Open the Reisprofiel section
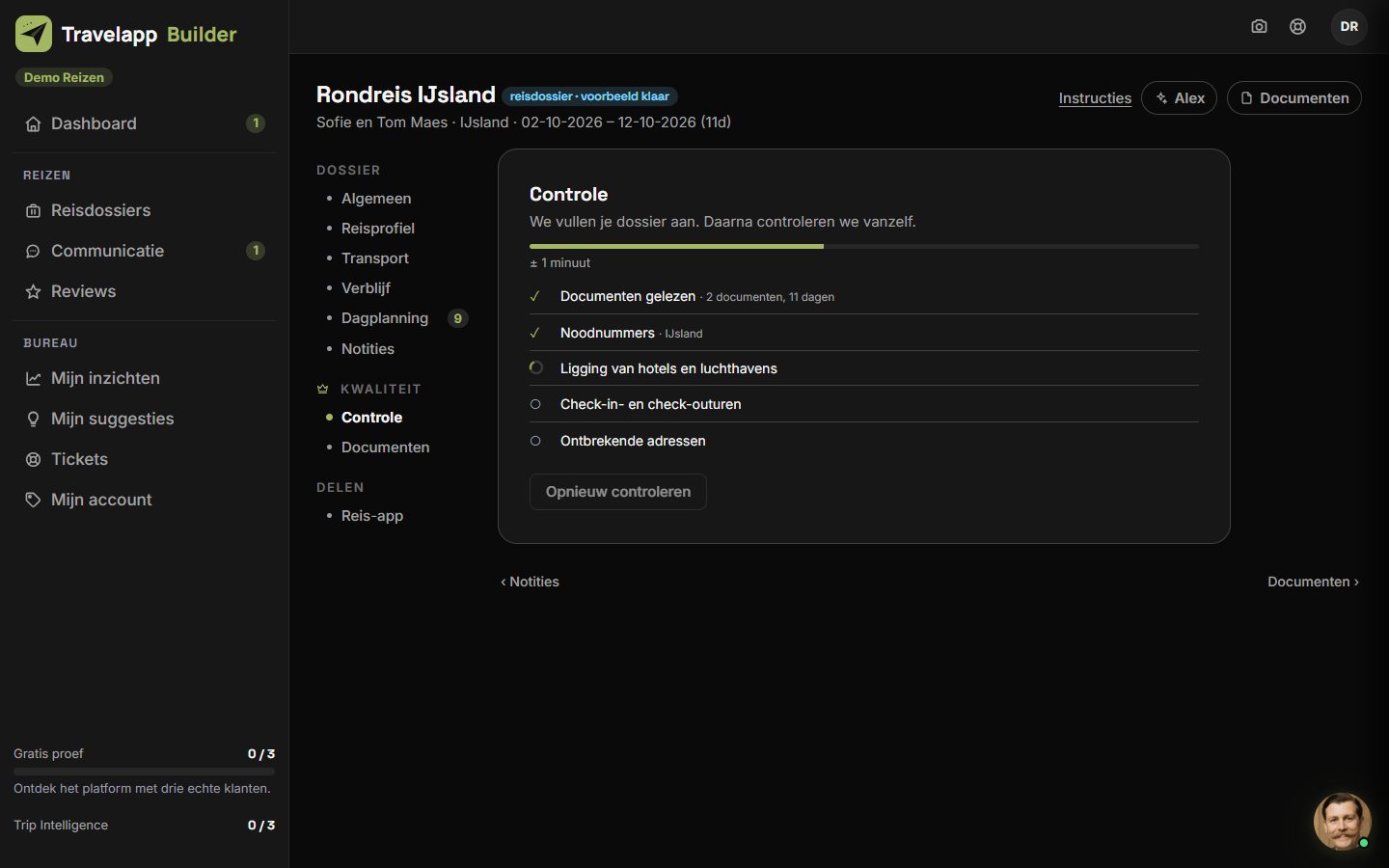 tap(378, 229)
